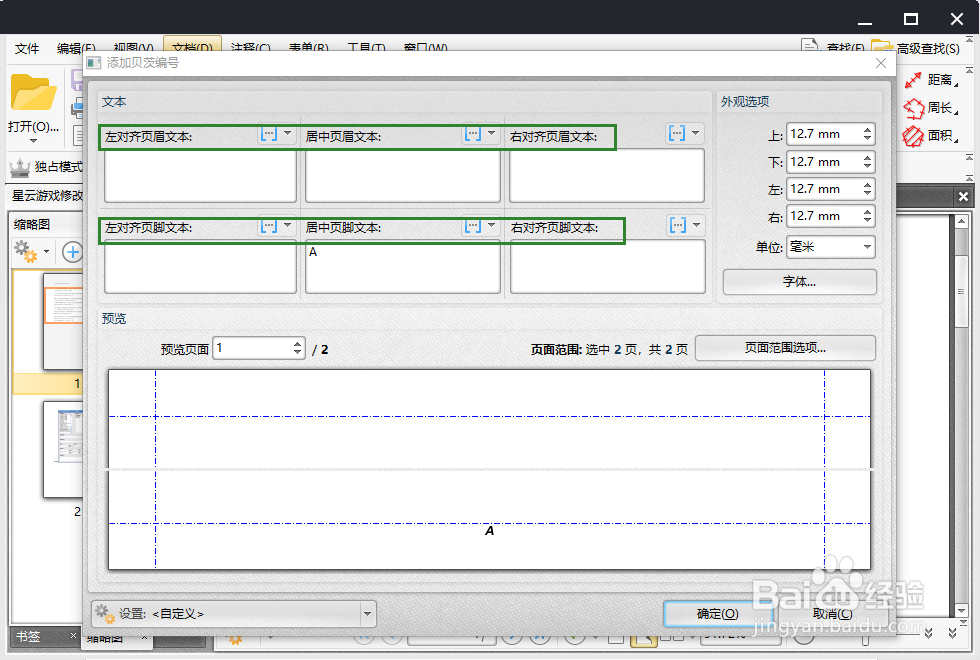980x660 pixels.
Task: Open the 字体 font dialog
Action: 798,281
